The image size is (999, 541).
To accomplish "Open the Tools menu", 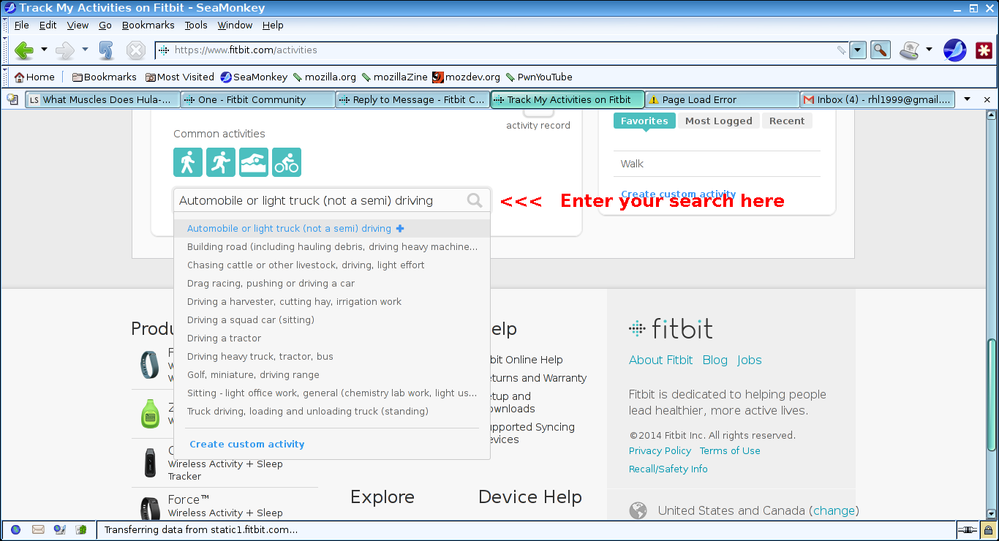I will (x=196, y=25).
